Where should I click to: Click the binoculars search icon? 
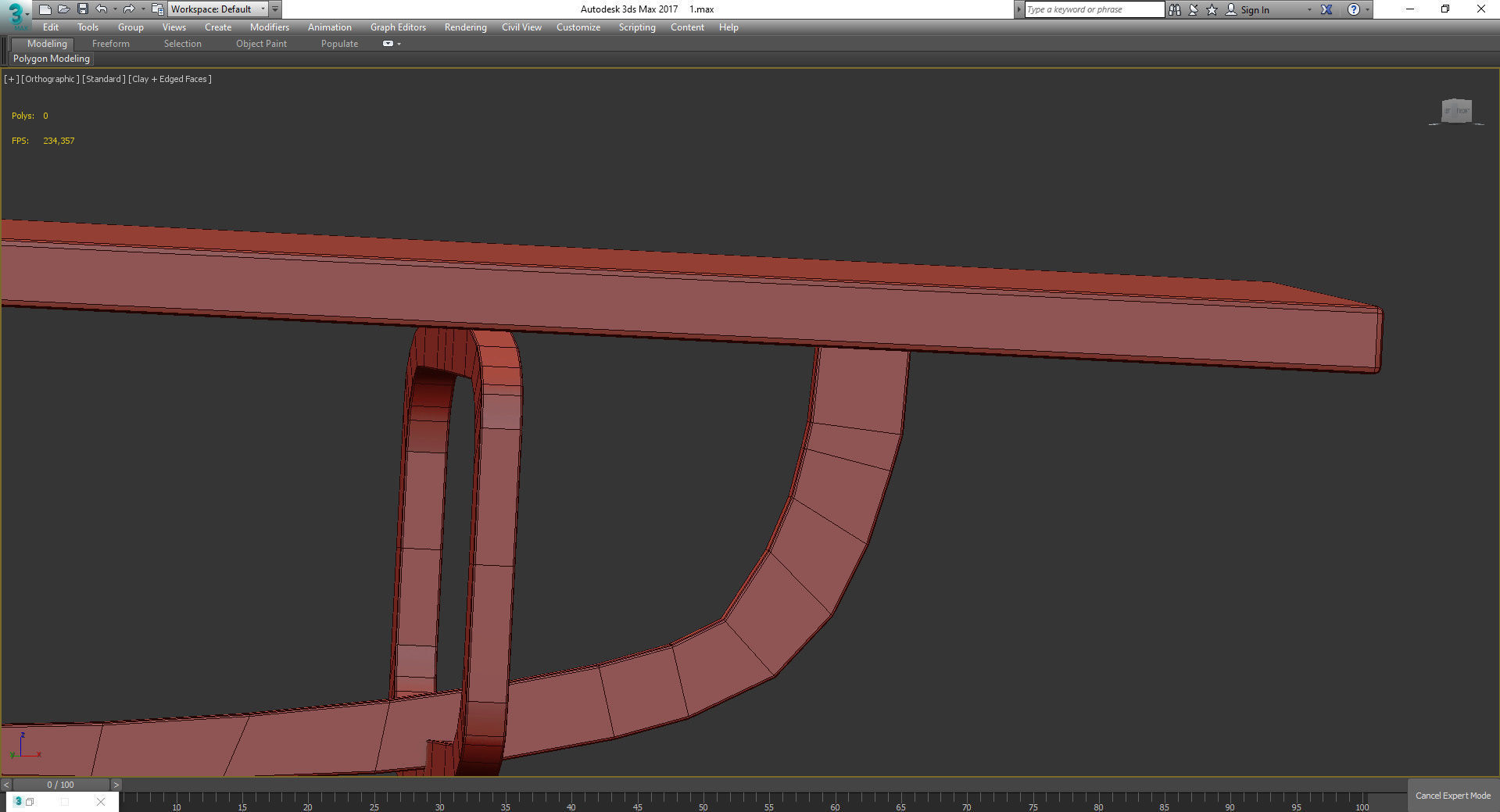point(1175,9)
